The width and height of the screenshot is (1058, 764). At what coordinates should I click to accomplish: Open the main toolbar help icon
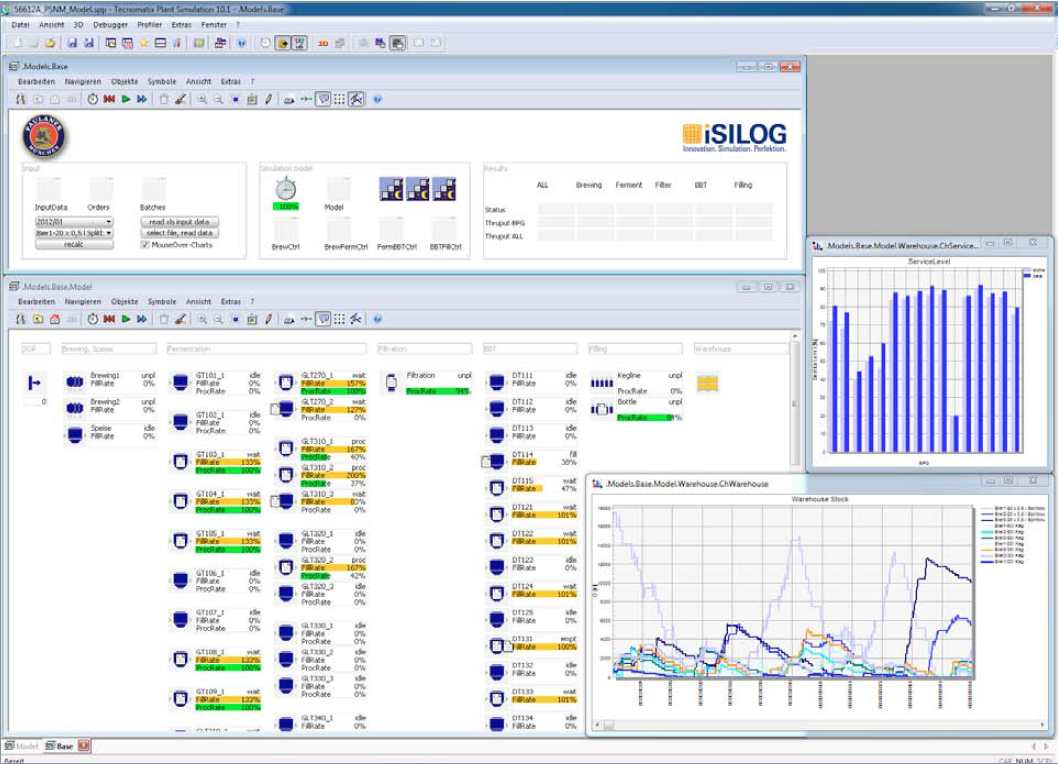click(x=242, y=43)
